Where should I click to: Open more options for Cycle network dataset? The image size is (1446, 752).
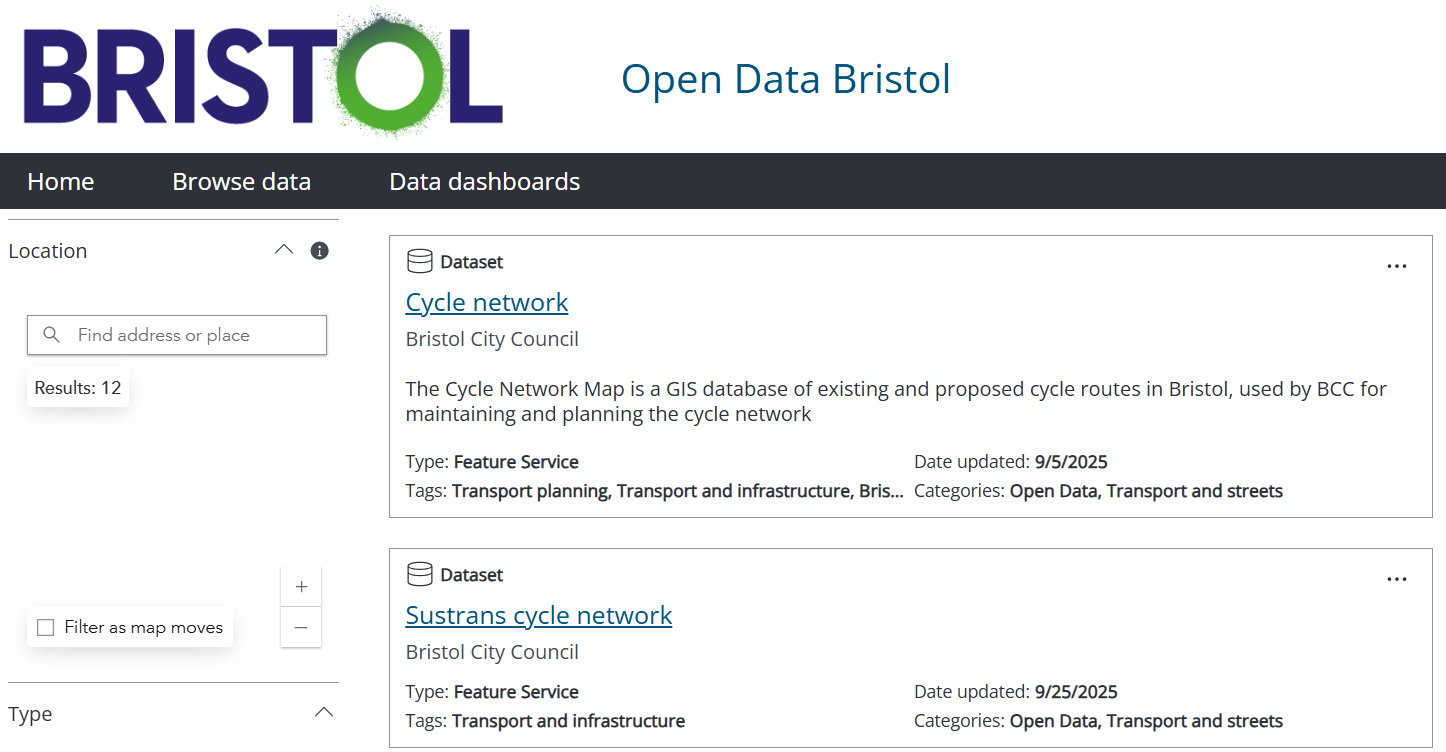click(x=1397, y=266)
